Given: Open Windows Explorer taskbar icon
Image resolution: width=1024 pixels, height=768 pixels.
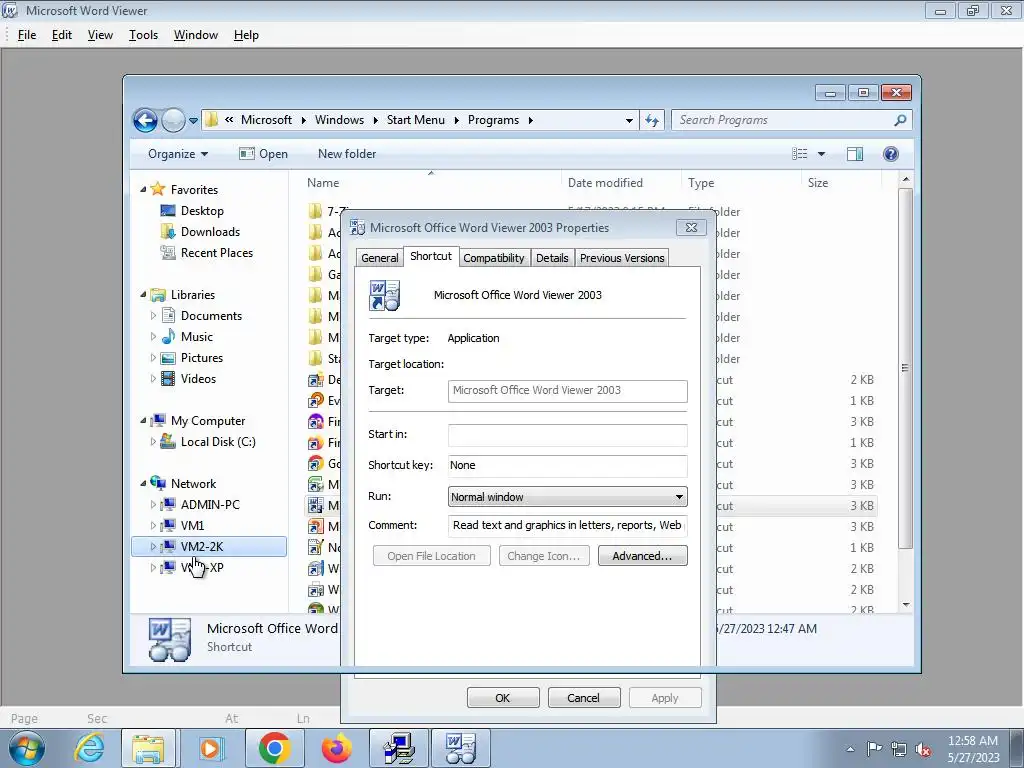Looking at the screenshot, I should click(148, 748).
